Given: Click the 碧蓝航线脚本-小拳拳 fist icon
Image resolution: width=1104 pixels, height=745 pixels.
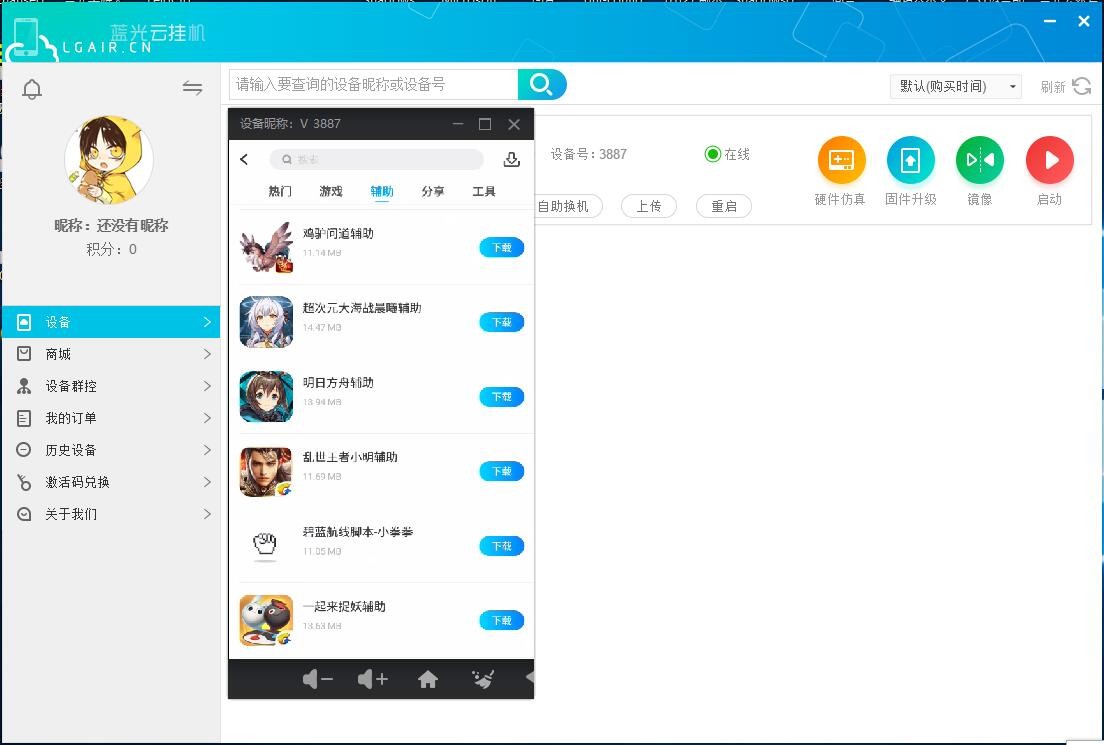Looking at the screenshot, I should (265, 546).
